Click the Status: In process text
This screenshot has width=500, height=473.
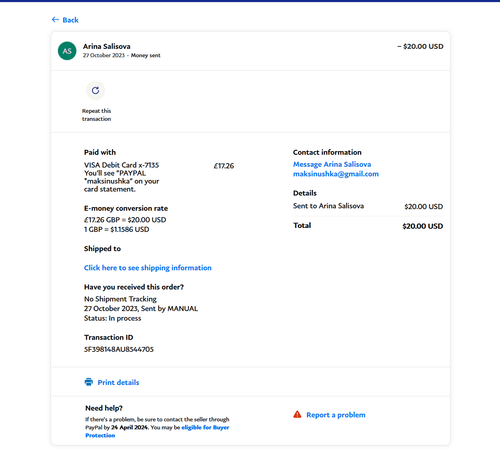(112, 318)
